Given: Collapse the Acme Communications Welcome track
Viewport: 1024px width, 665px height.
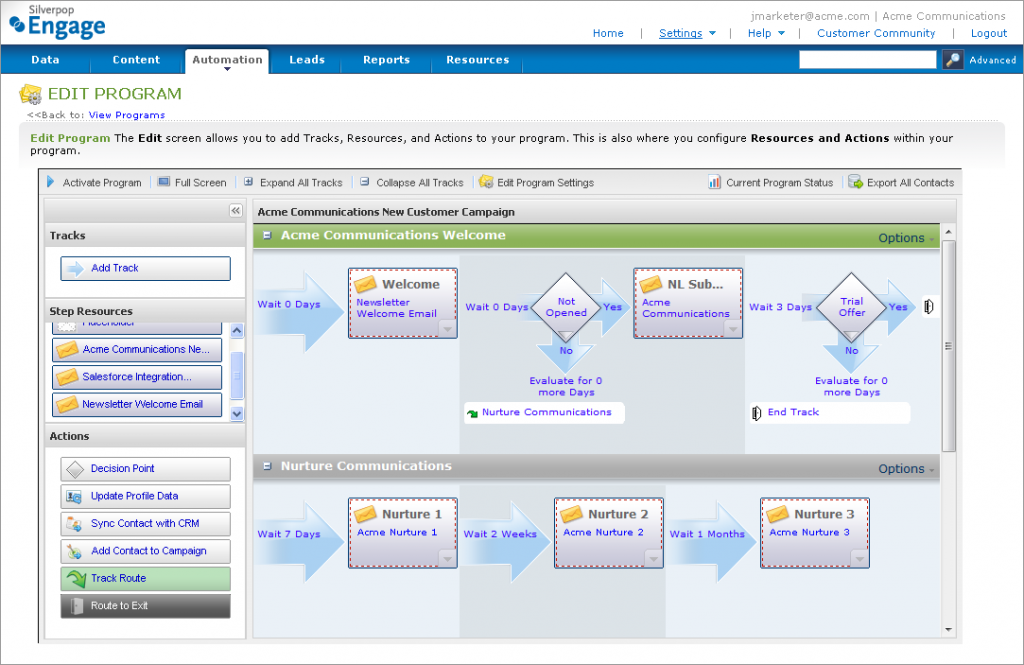Looking at the screenshot, I should [267, 236].
